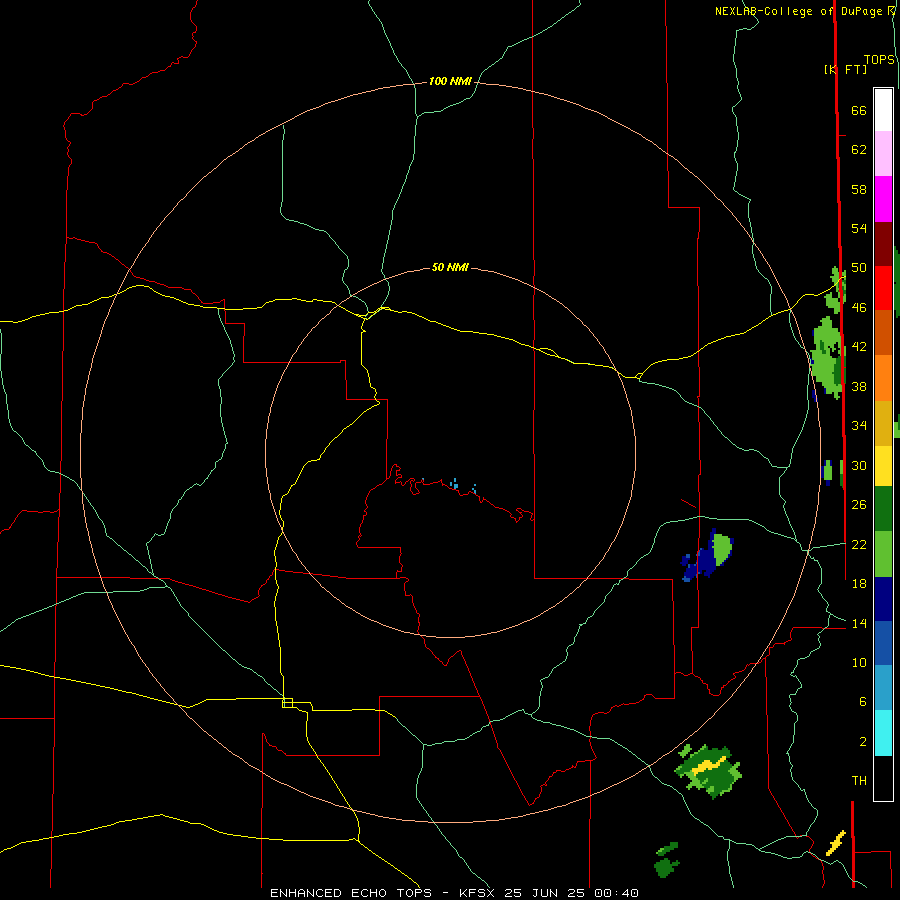The width and height of the screenshot is (900, 900).
Task: Click the magenta 58 kft legend swatch
Action: click(x=883, y=199)
